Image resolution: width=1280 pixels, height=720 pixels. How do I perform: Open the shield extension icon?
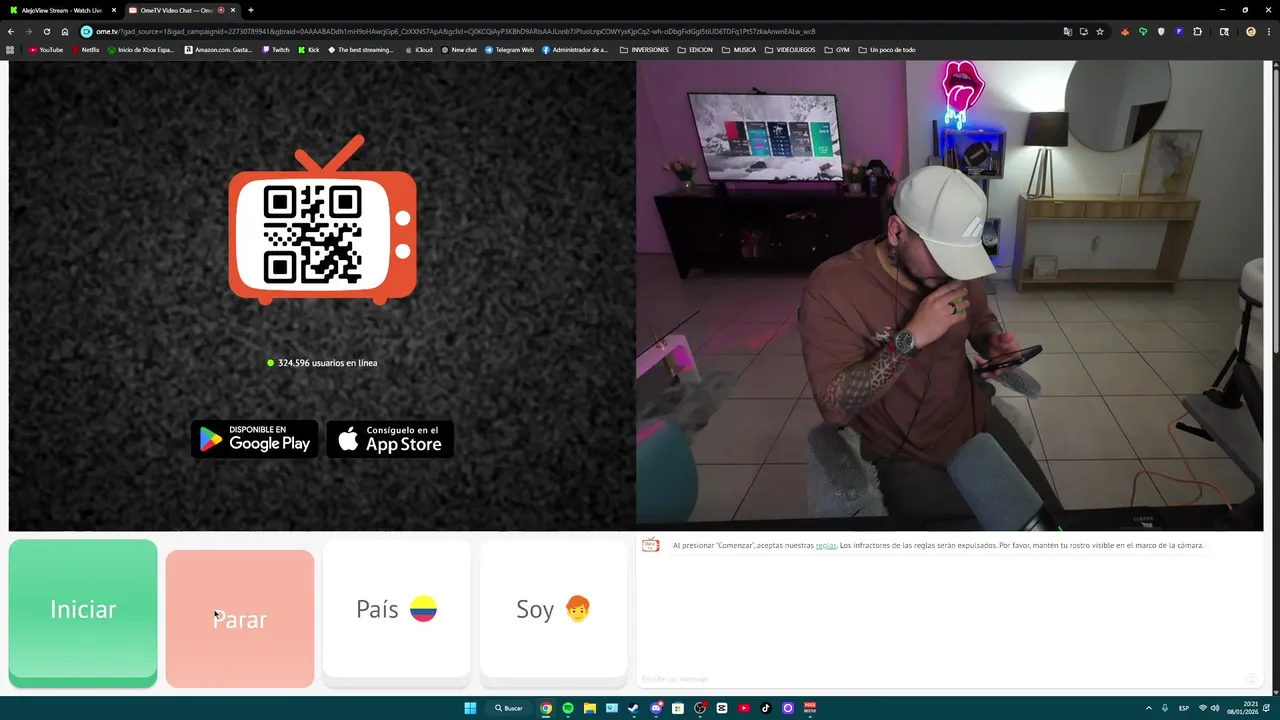click(x=1161, y=32)
